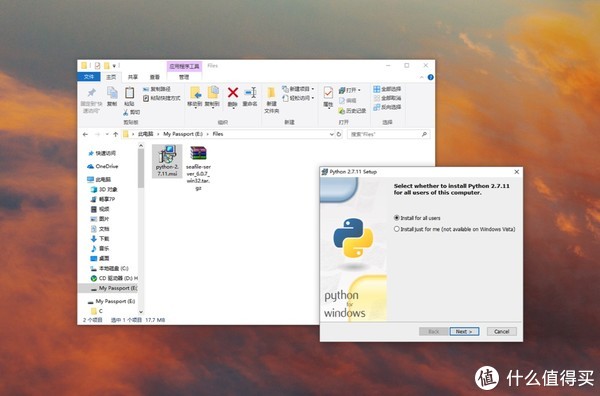Open 此电脑 (This PC) in navigation pane
This screenshot has height=396, width=600.
tap(99, 179)
